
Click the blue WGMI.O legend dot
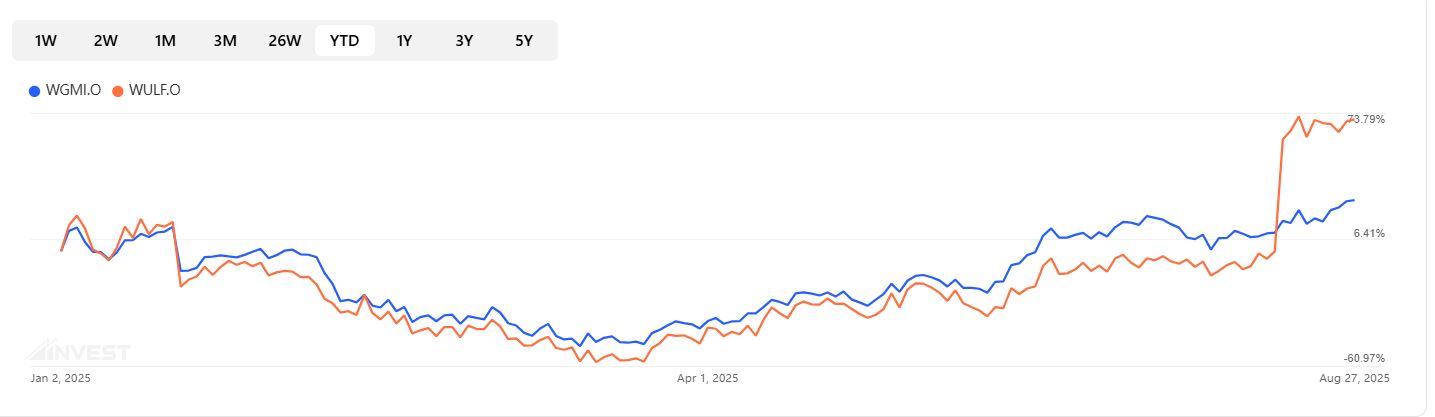[35, 91]
